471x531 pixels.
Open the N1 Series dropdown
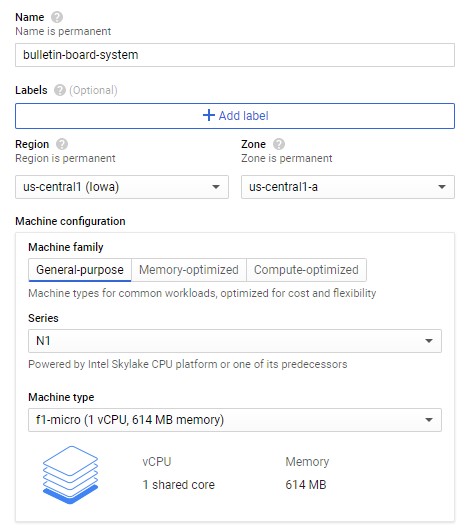click(x=235, y=341)
